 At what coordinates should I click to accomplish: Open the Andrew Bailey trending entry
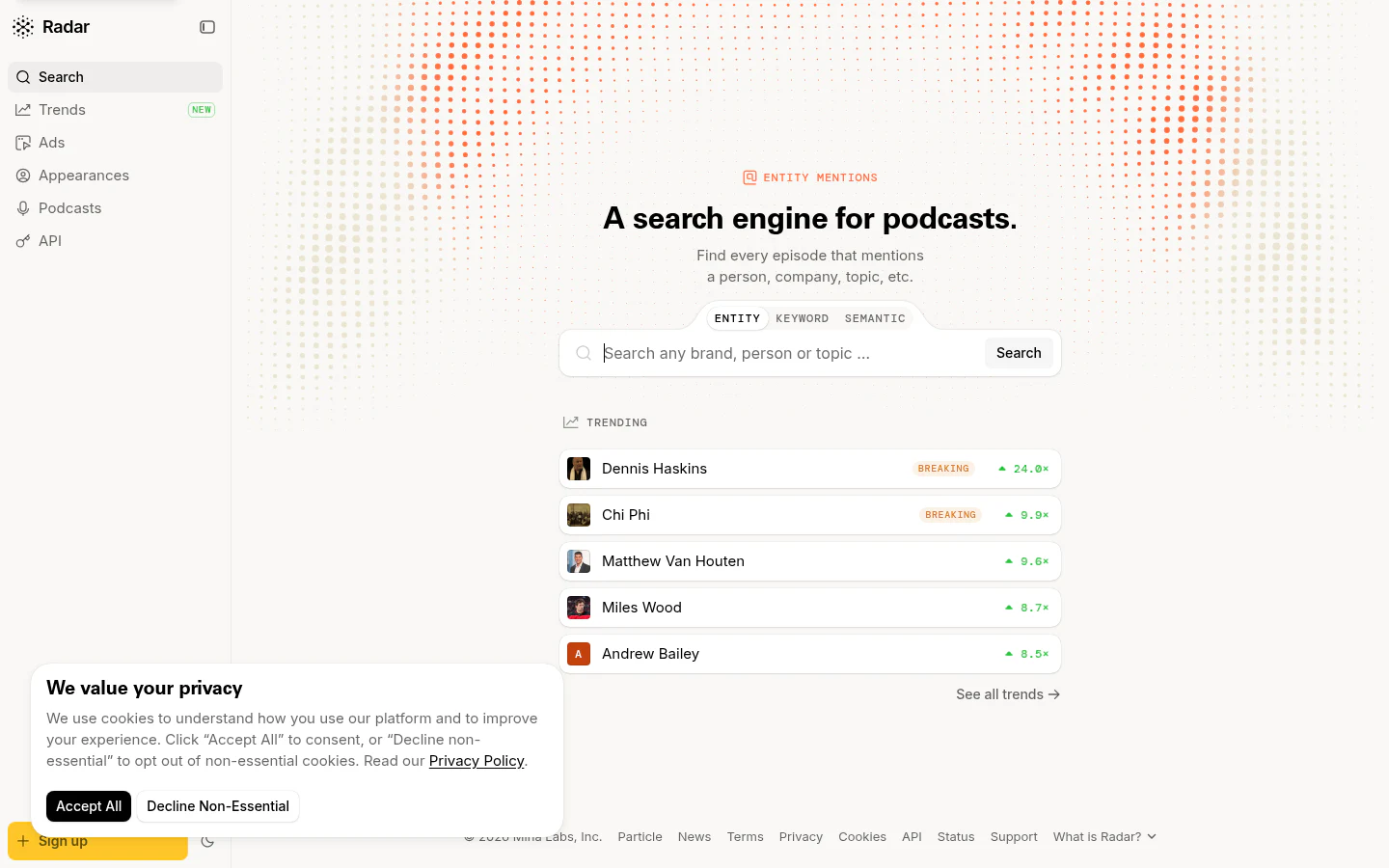pos(810,654)
